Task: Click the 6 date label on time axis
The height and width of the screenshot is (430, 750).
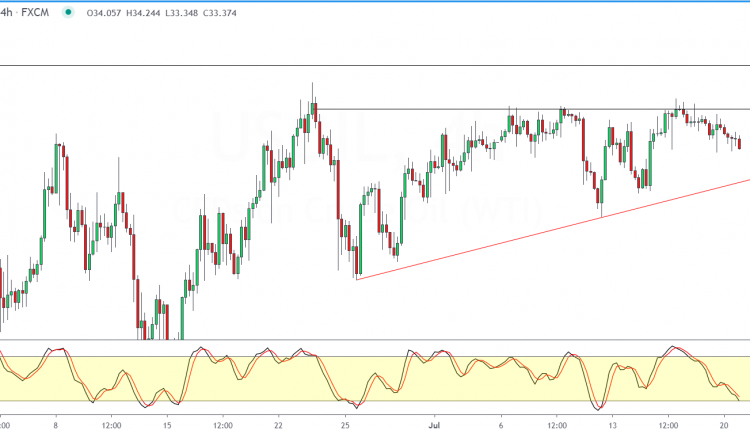Action: click(x=501, y=425)
